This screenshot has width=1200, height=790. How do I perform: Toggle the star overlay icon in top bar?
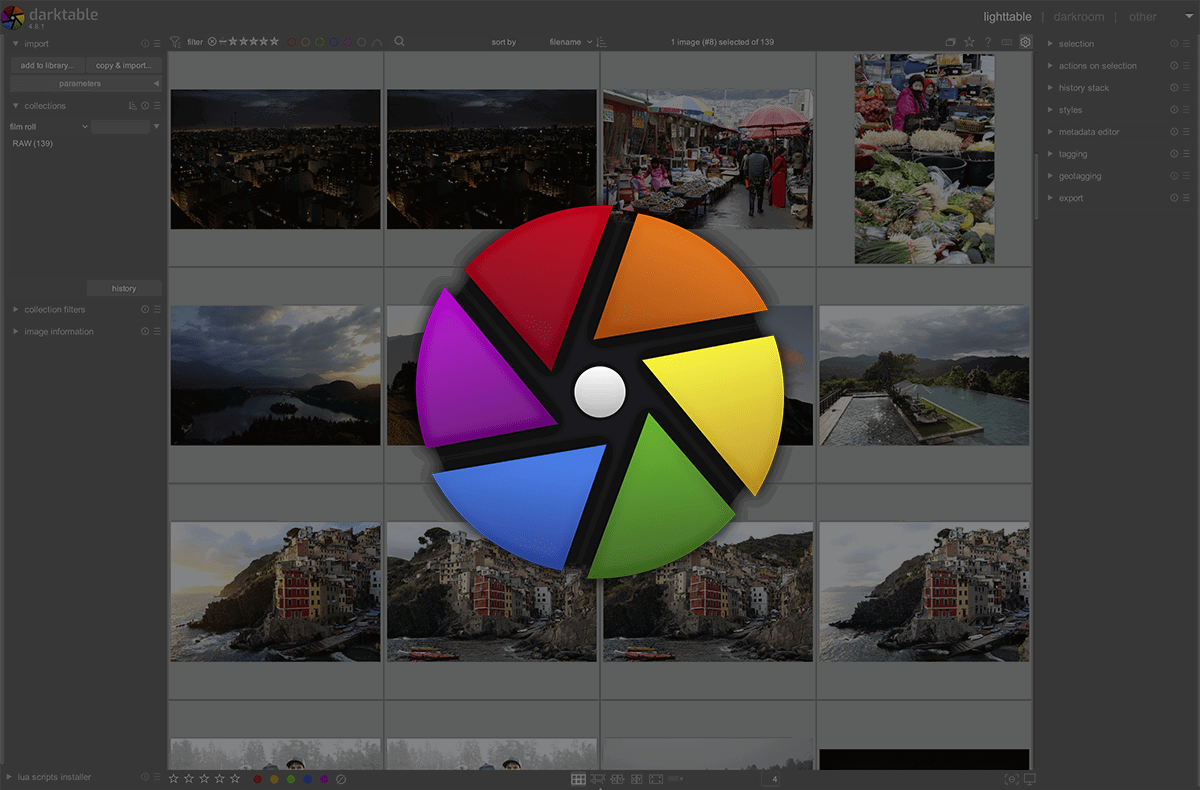(x=969, y=42)
